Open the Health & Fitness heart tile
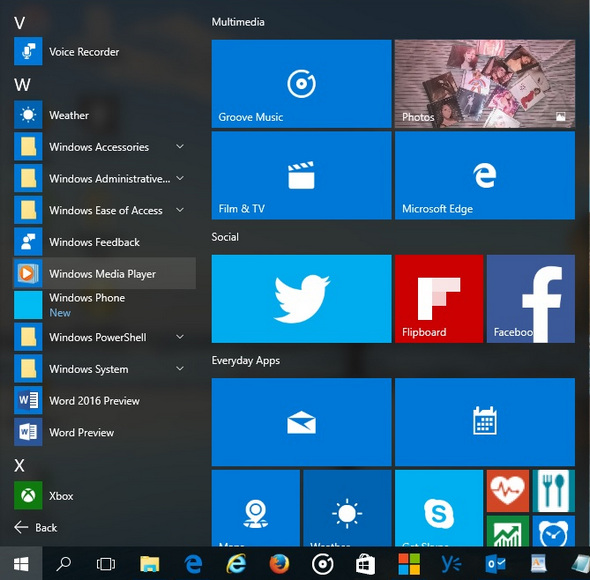The width and height of the screenshot is (590, 580). (x=508, y=491)
